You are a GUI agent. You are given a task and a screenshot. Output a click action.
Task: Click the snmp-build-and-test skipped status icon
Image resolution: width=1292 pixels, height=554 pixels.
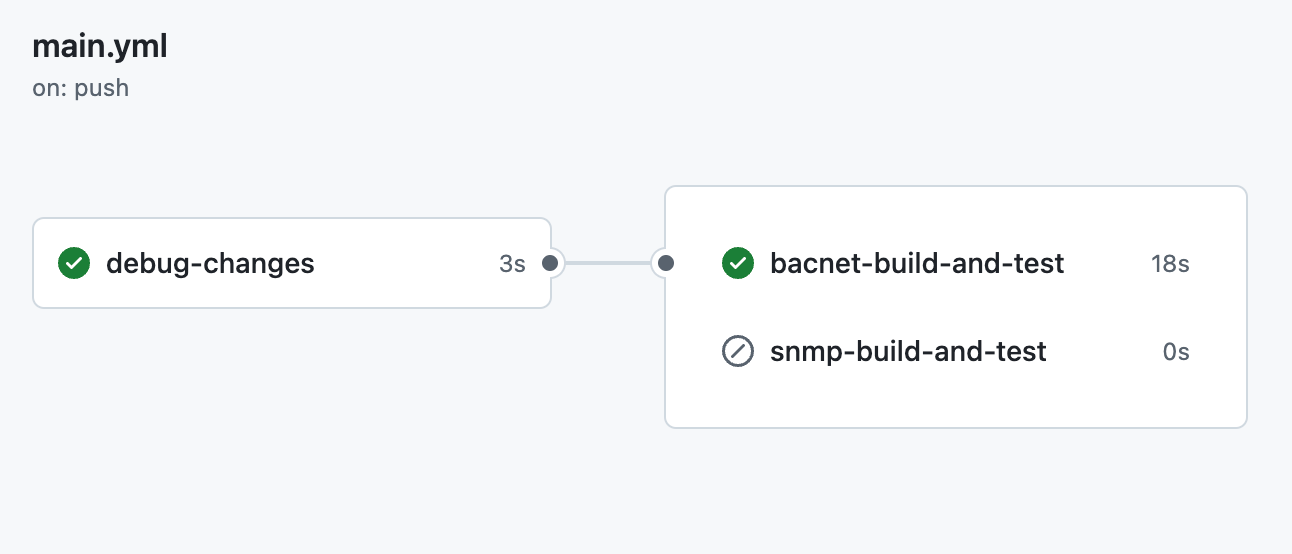(x=737, y=351)
